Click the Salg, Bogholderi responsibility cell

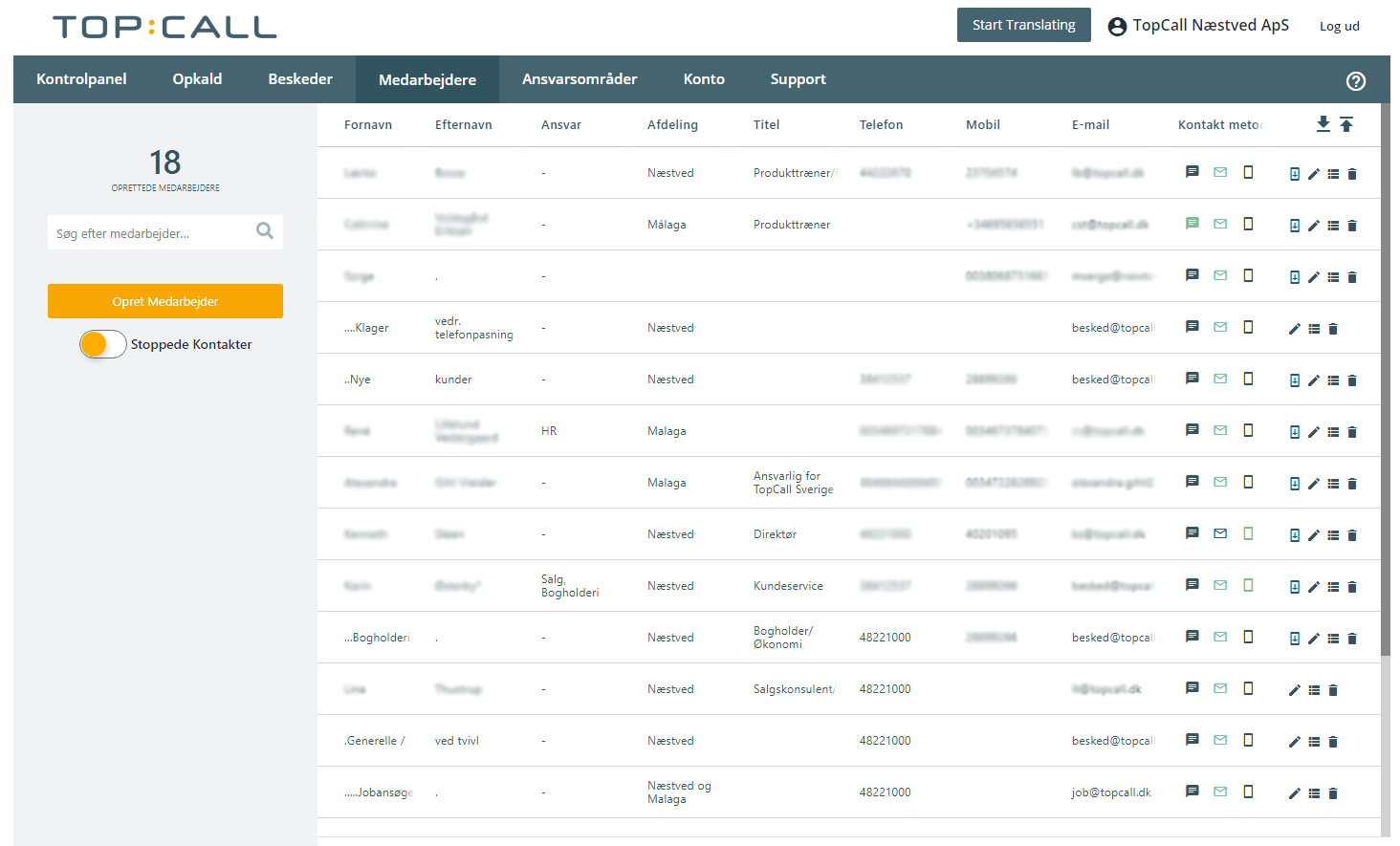[570, 586]
